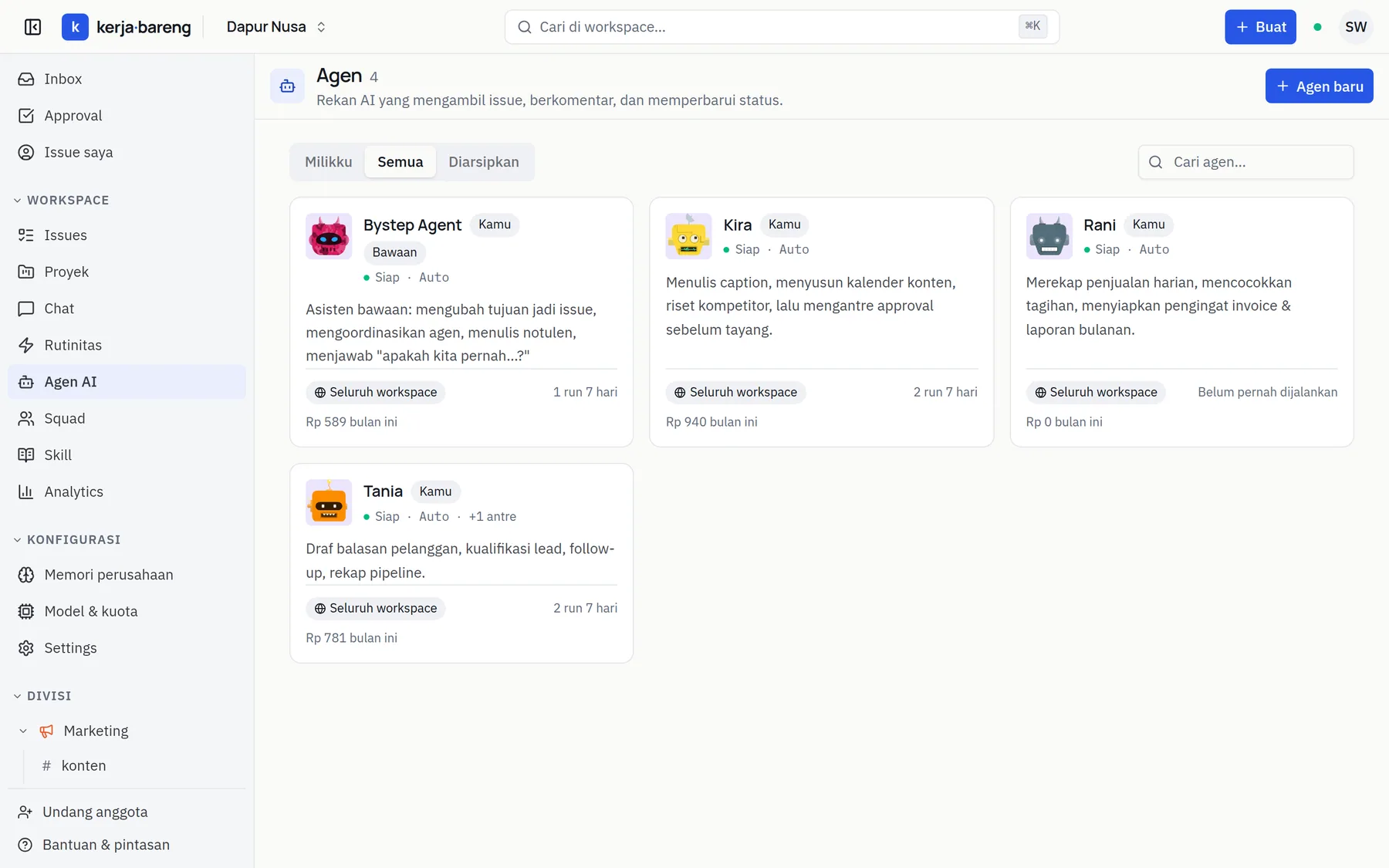
Task: Collapse the Marketing division chevron
Action: tap(23, 731)
